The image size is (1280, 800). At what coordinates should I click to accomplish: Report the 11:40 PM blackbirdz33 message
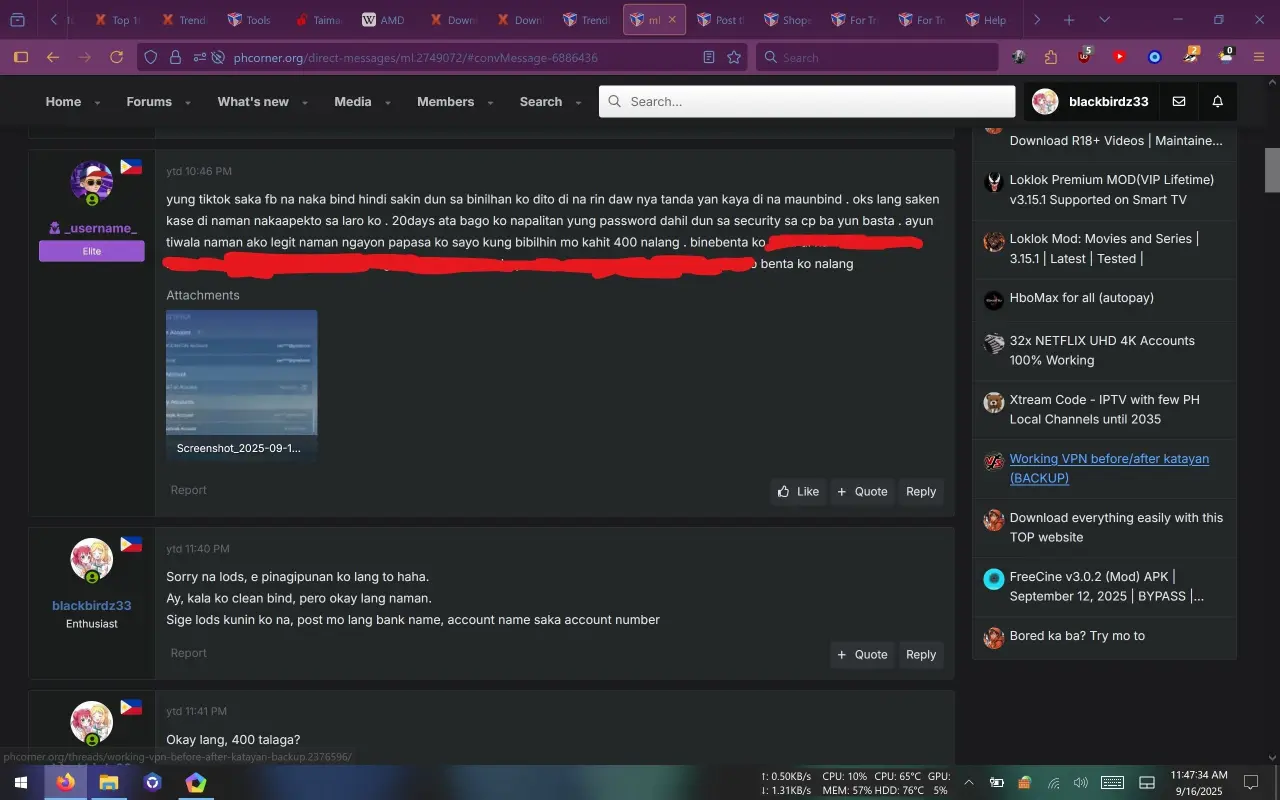[x=188, y=652]
